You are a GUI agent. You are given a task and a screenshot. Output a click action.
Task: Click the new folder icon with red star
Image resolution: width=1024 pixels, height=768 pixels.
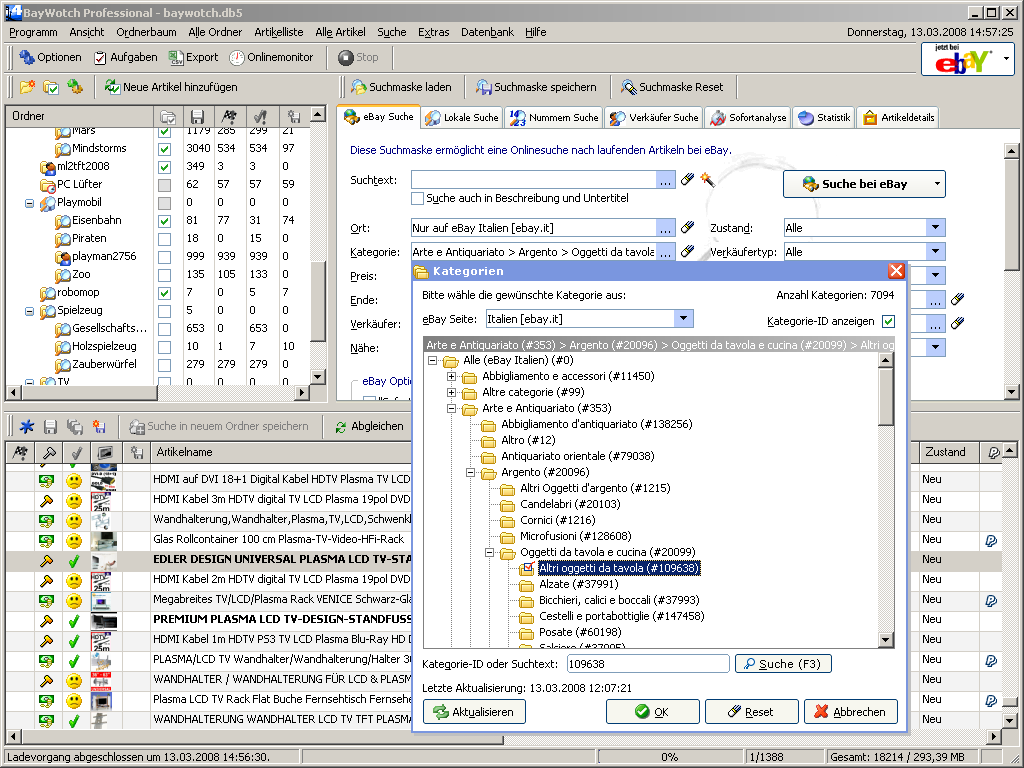click(x=27, y=87)
